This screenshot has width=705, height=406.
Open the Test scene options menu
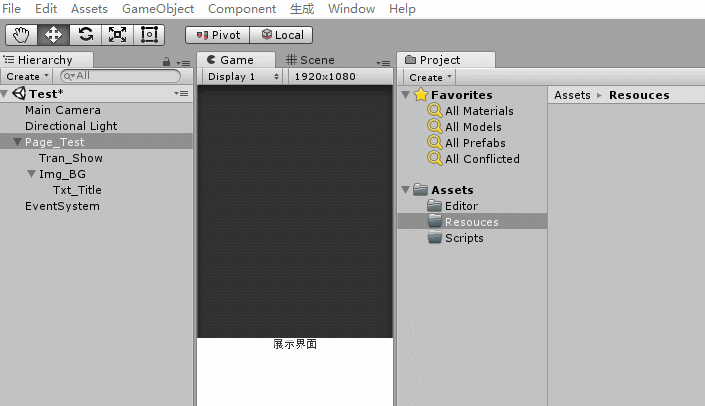tap(182, 94)
